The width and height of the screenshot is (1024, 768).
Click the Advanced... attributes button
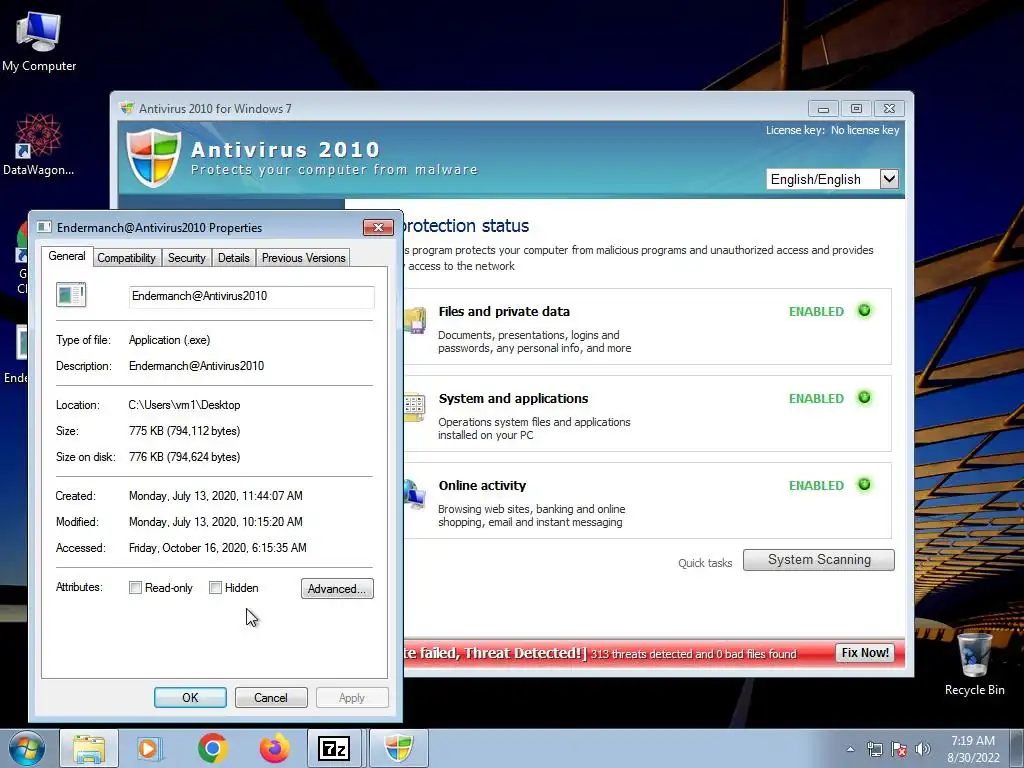click(x=337, y=588)
